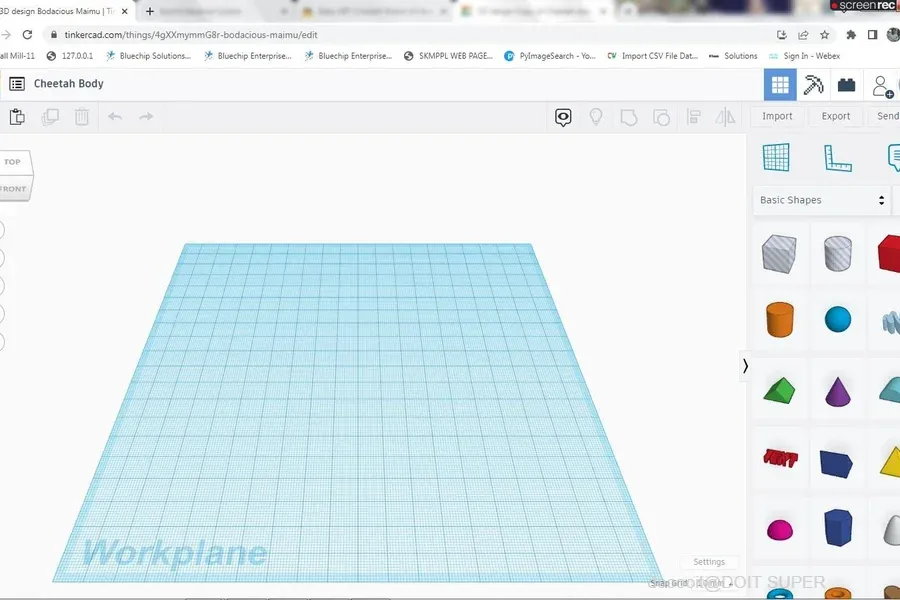Toggle browser side panel icon
The width and height of the screenshot is (900, 600).
click(x=872, y=35)
